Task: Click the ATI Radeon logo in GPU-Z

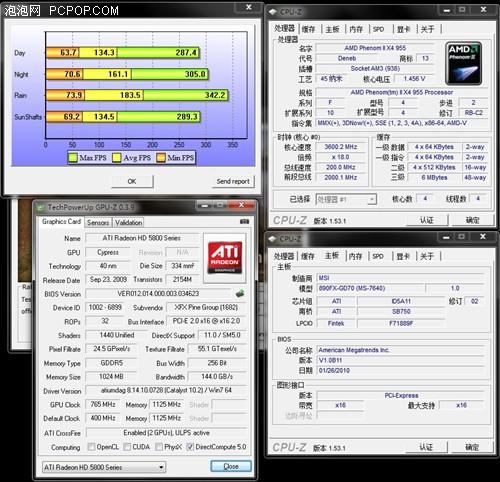Action: click(225, 257)
